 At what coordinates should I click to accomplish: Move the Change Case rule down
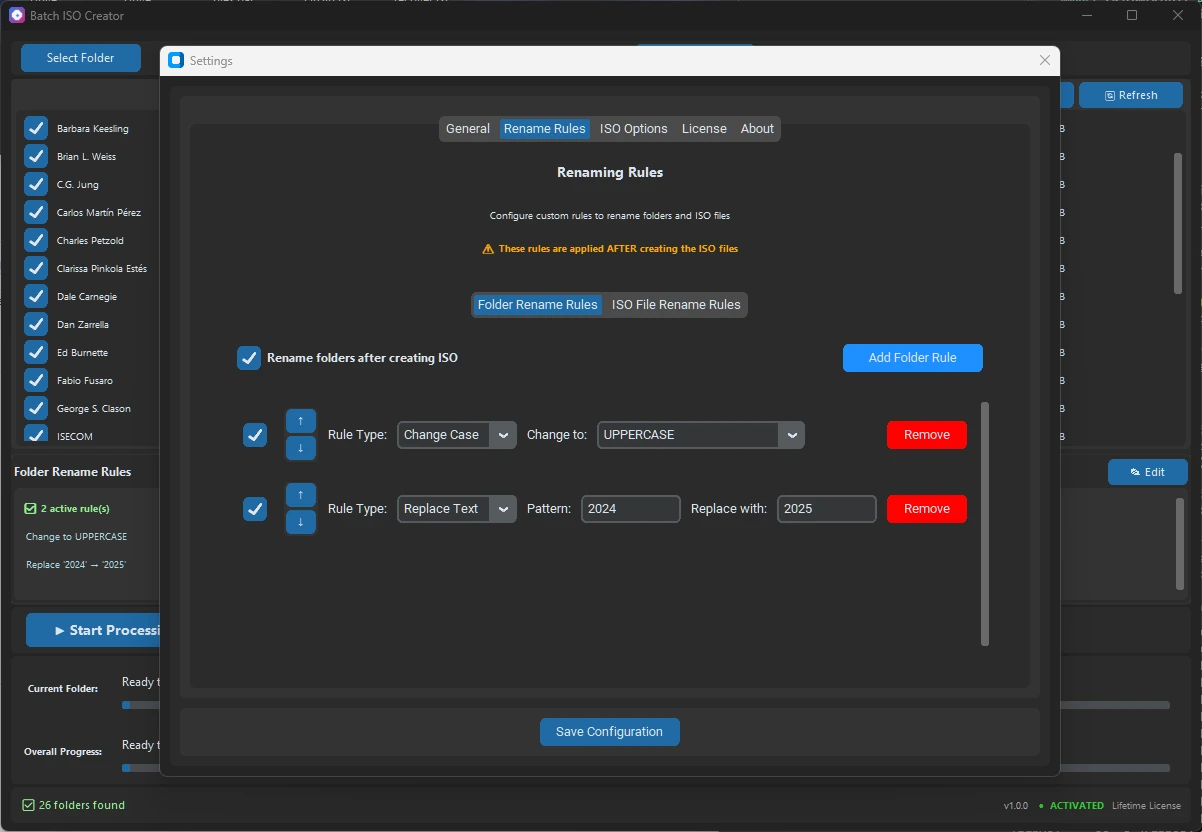[x=301, y=448]
